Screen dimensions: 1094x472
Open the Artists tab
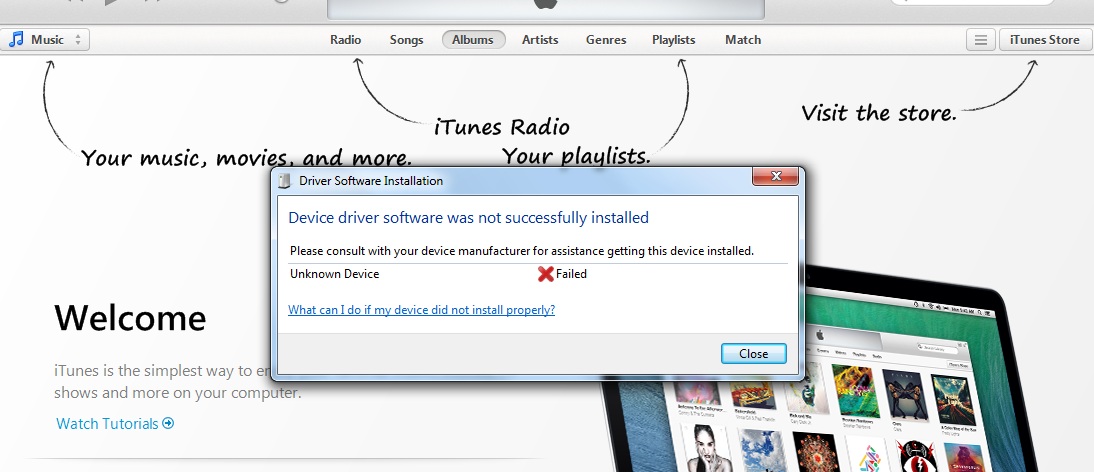coord(540,40)
